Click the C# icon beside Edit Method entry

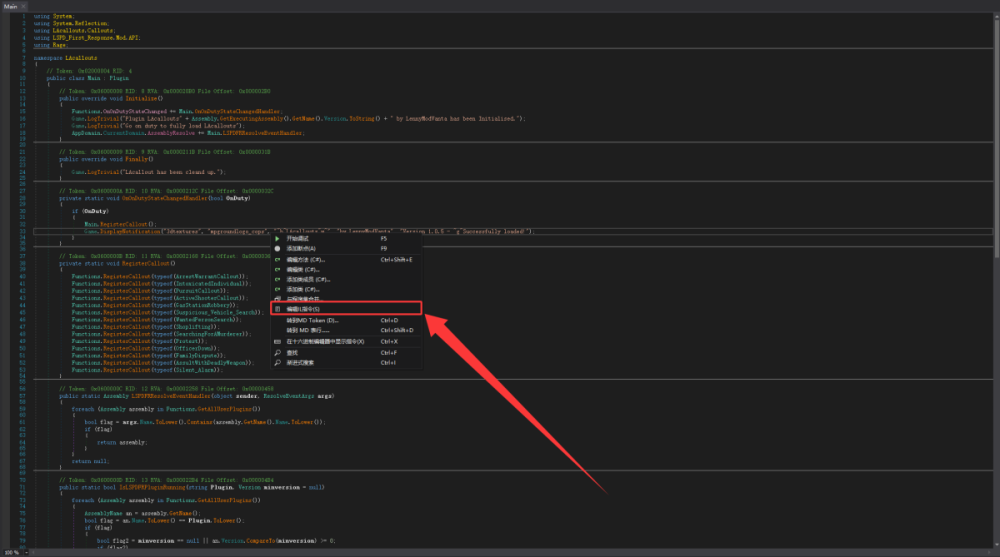277,260
